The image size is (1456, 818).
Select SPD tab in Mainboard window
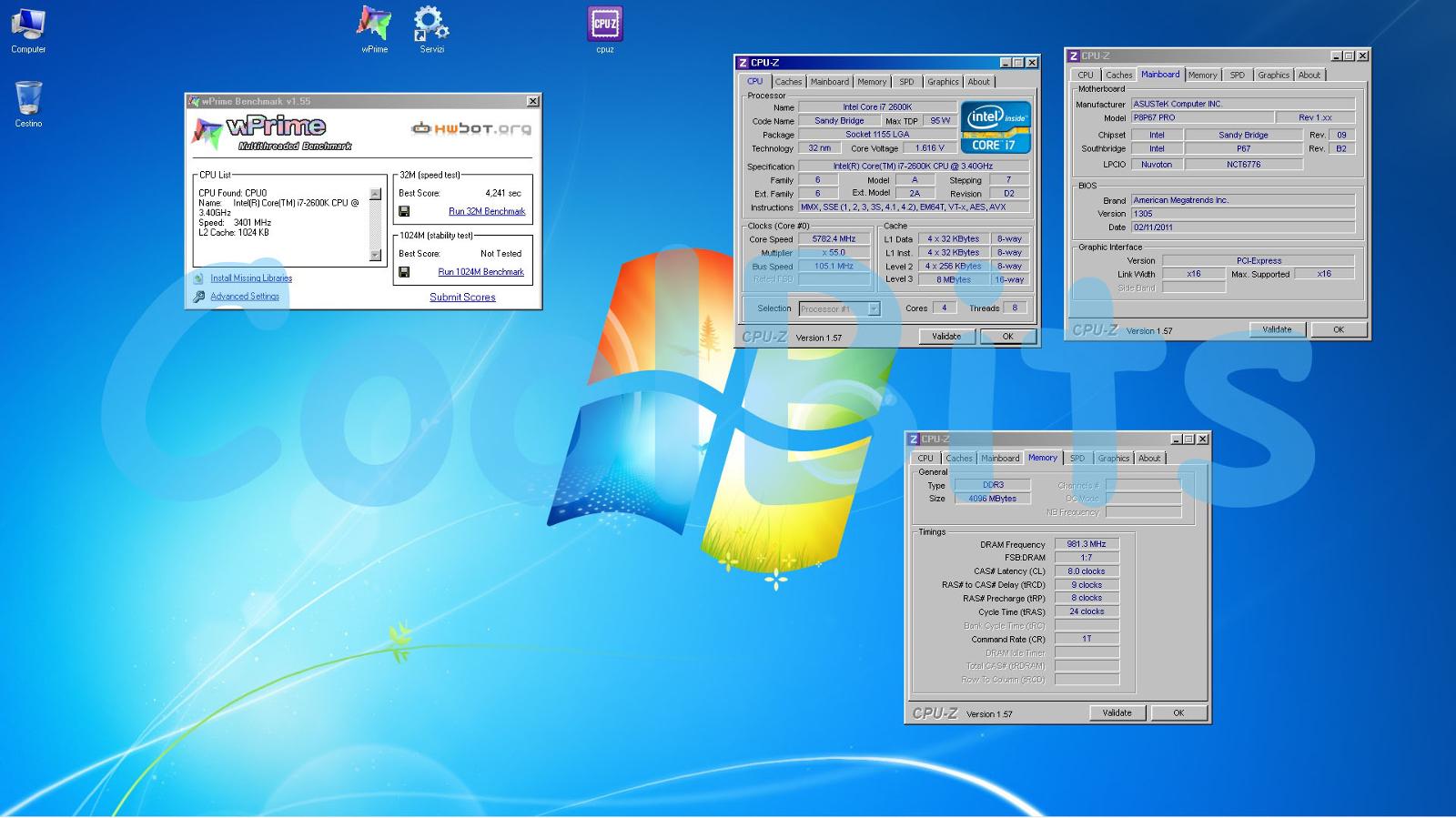pyautogui.click(x=1238, y=75)
